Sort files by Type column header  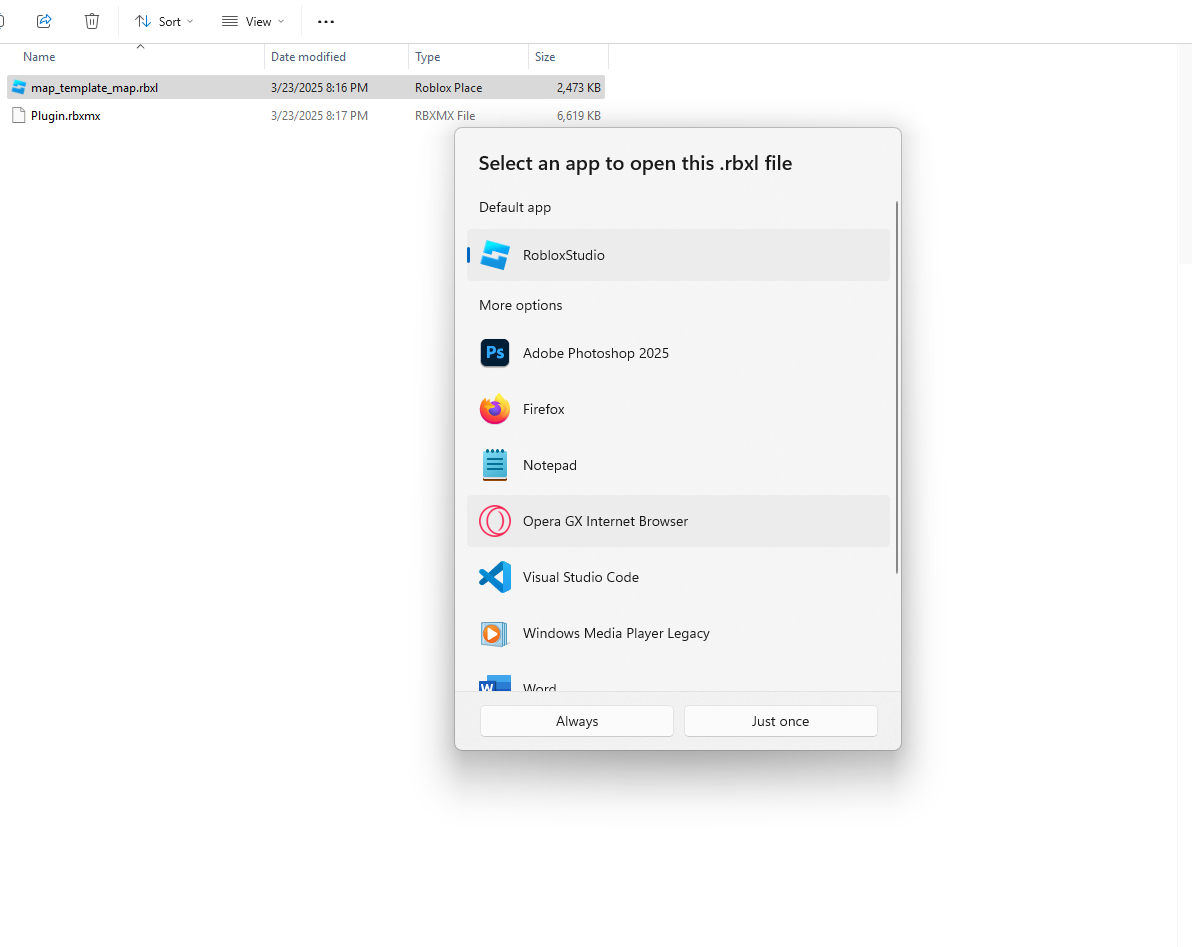(427, 57)
